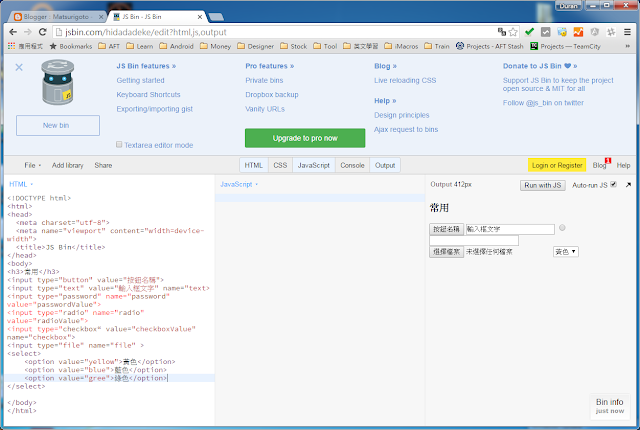
Task: Bookmark this page with the star icon
Action: (x=513, y=32)
